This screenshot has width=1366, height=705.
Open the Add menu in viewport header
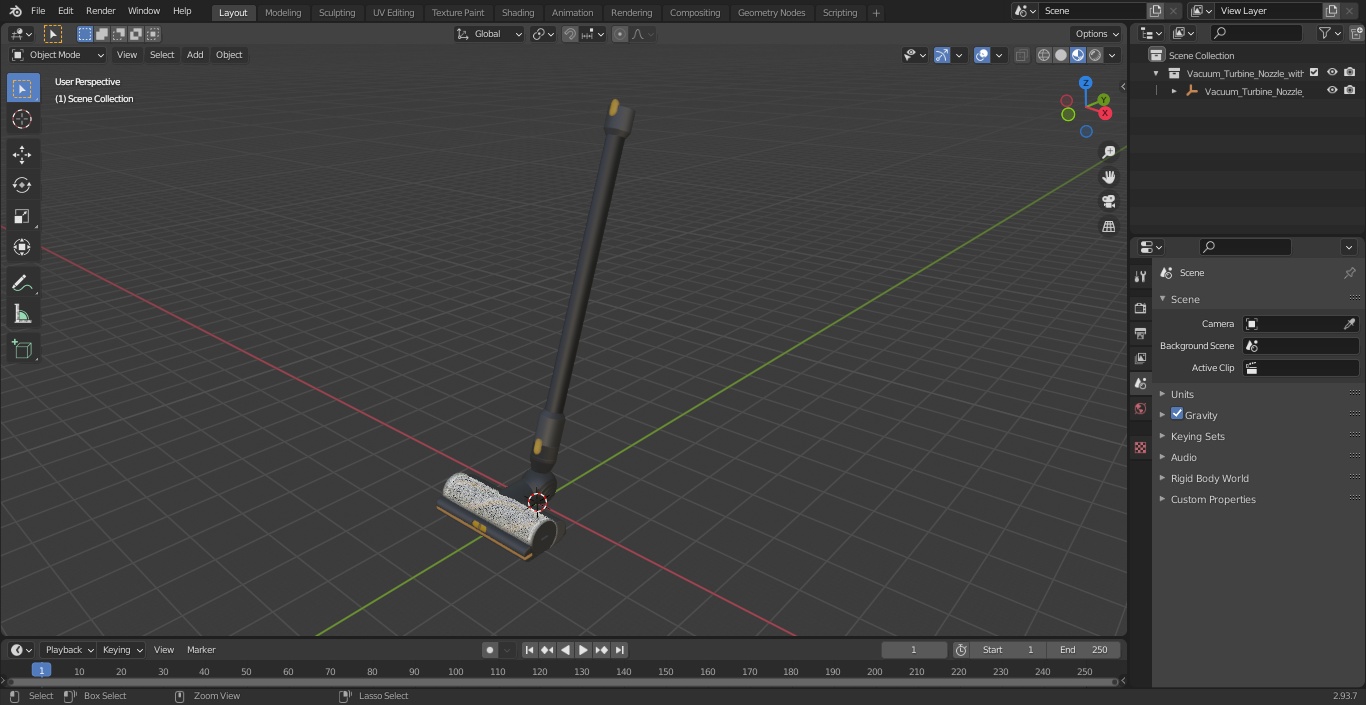195,55
